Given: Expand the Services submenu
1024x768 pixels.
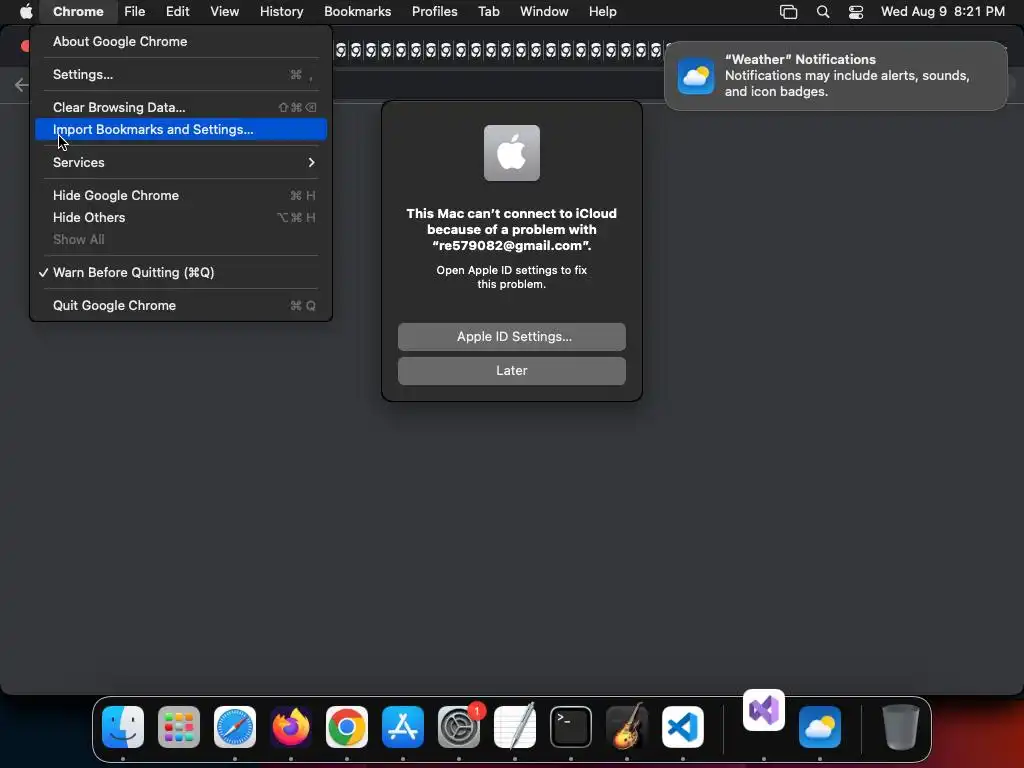Looking at the screenshot, I should coord(181,162).
